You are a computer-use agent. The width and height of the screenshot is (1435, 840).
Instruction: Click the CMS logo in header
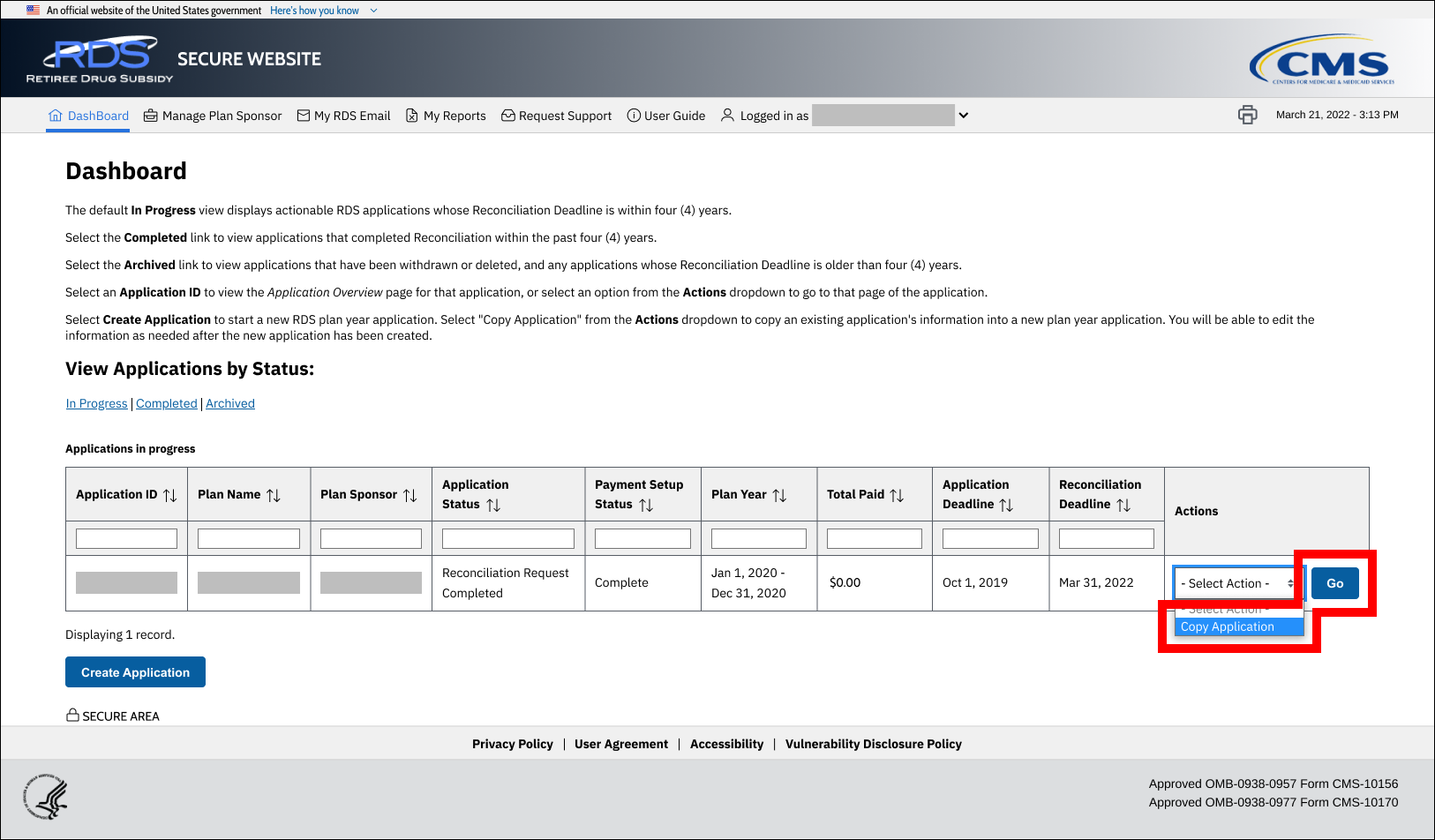pos(1321,60)
